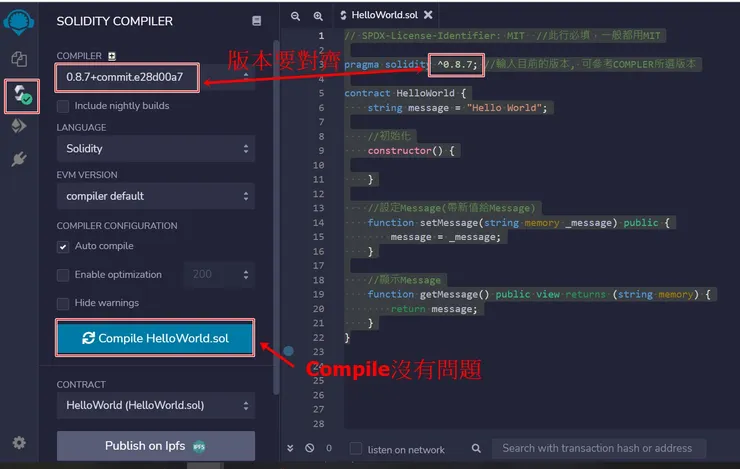The image size is (740, 469).
Task: Zoom in the editor font
Action: [x=318, y=16]
